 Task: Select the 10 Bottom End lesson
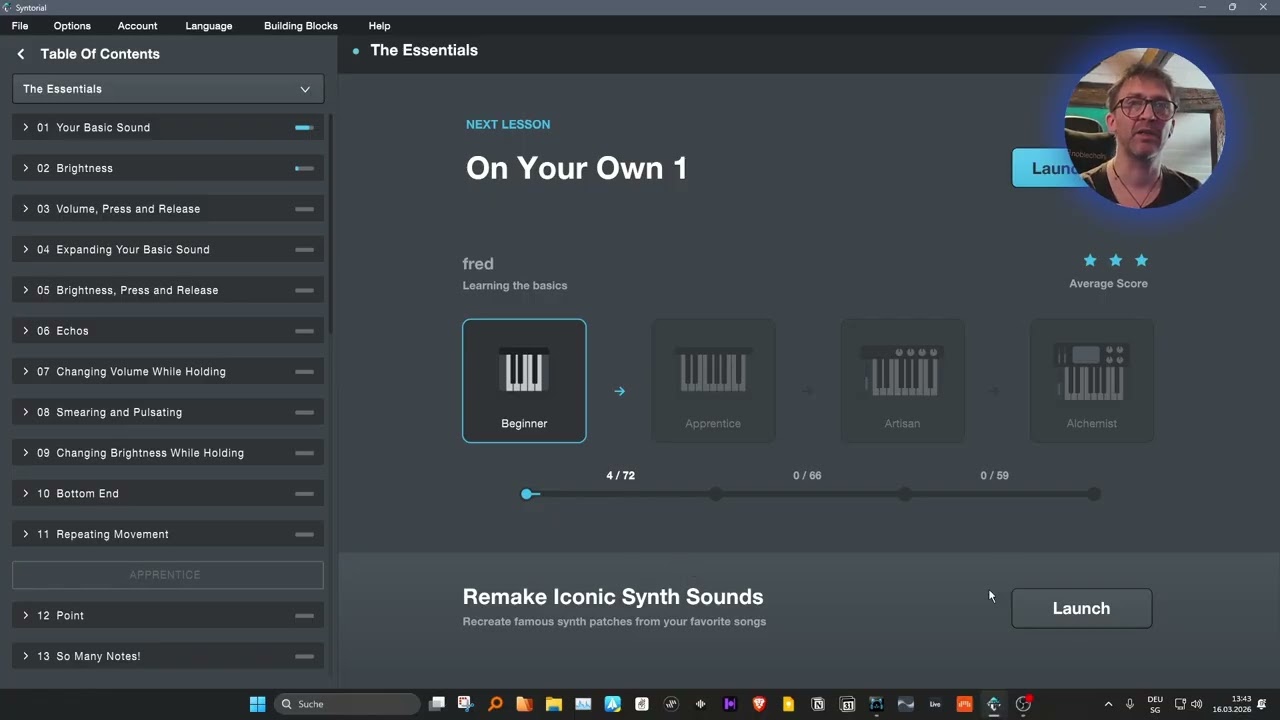click(168, 494)
